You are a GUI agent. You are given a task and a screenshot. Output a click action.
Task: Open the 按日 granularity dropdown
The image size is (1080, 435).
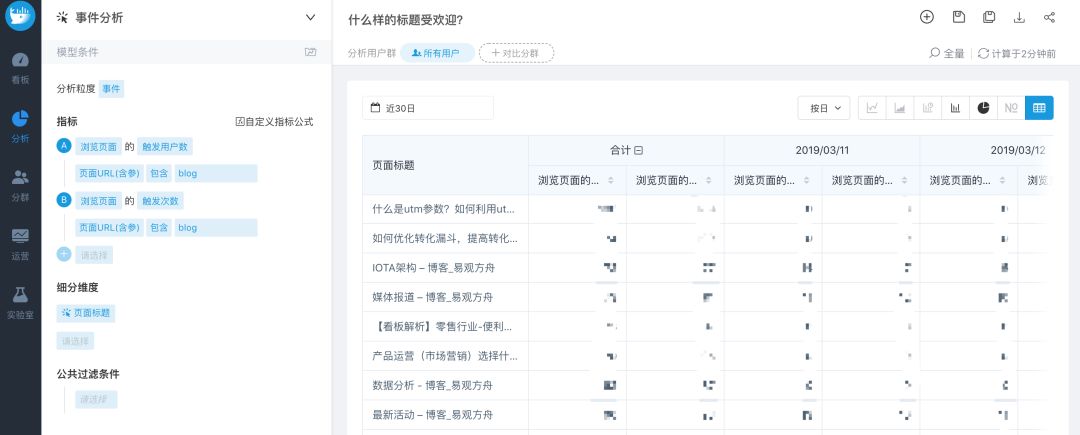[824, 108]
